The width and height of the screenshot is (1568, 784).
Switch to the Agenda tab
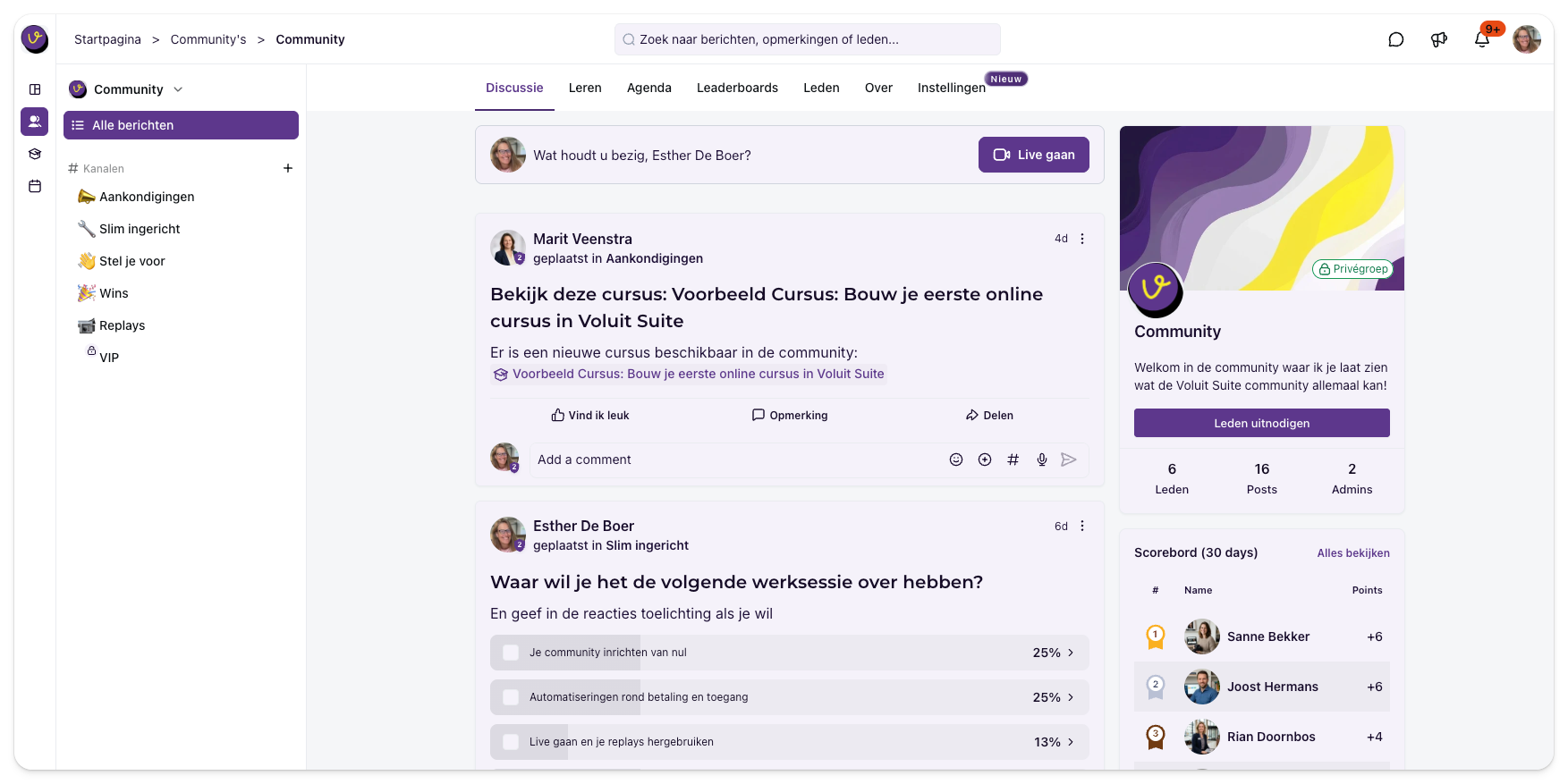(x=649, y=88)
